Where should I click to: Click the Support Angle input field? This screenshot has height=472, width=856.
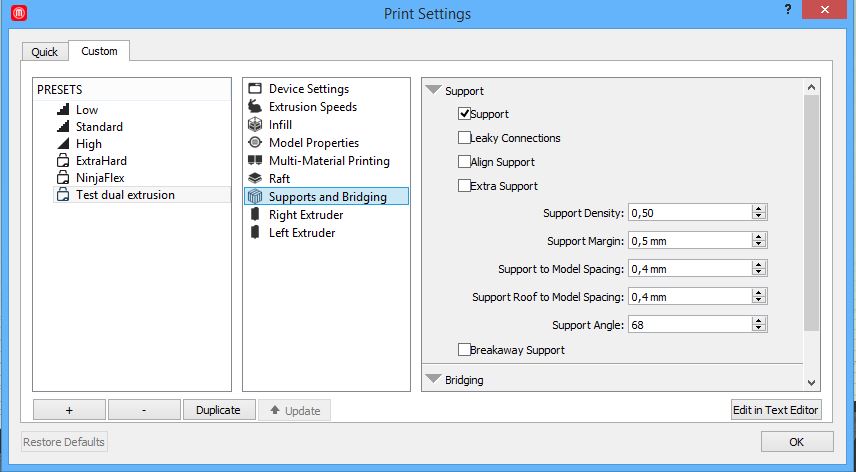point(688,325)
